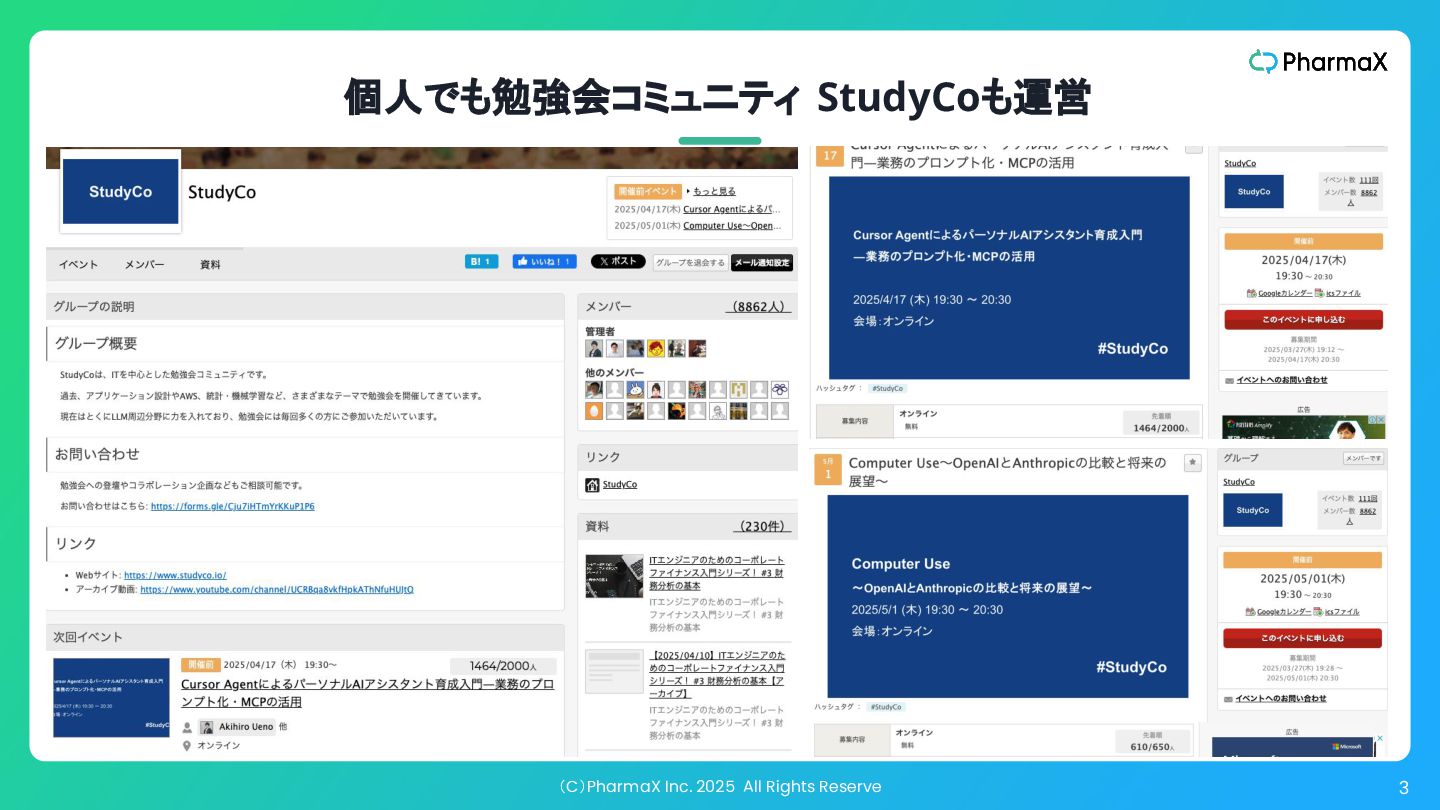Viewport: 1440px width, 810px height.
Task: Open the イベント tab
Action: click(78, 265)
